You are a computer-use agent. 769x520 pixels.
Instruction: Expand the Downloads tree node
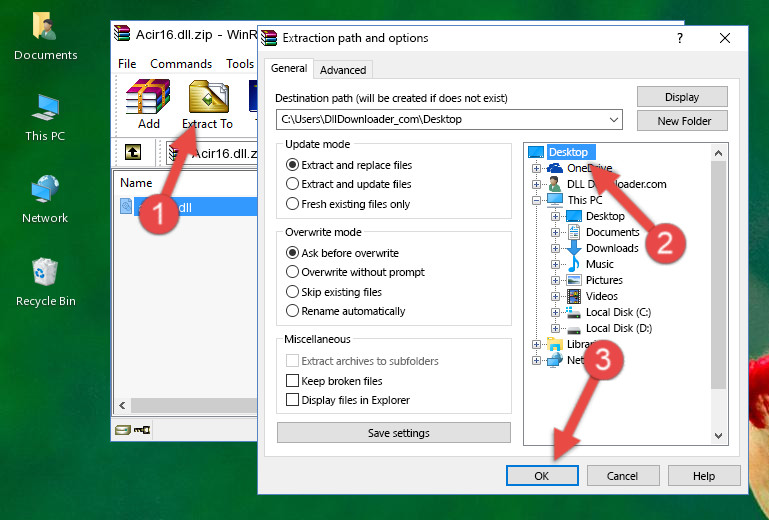[555, 248]
